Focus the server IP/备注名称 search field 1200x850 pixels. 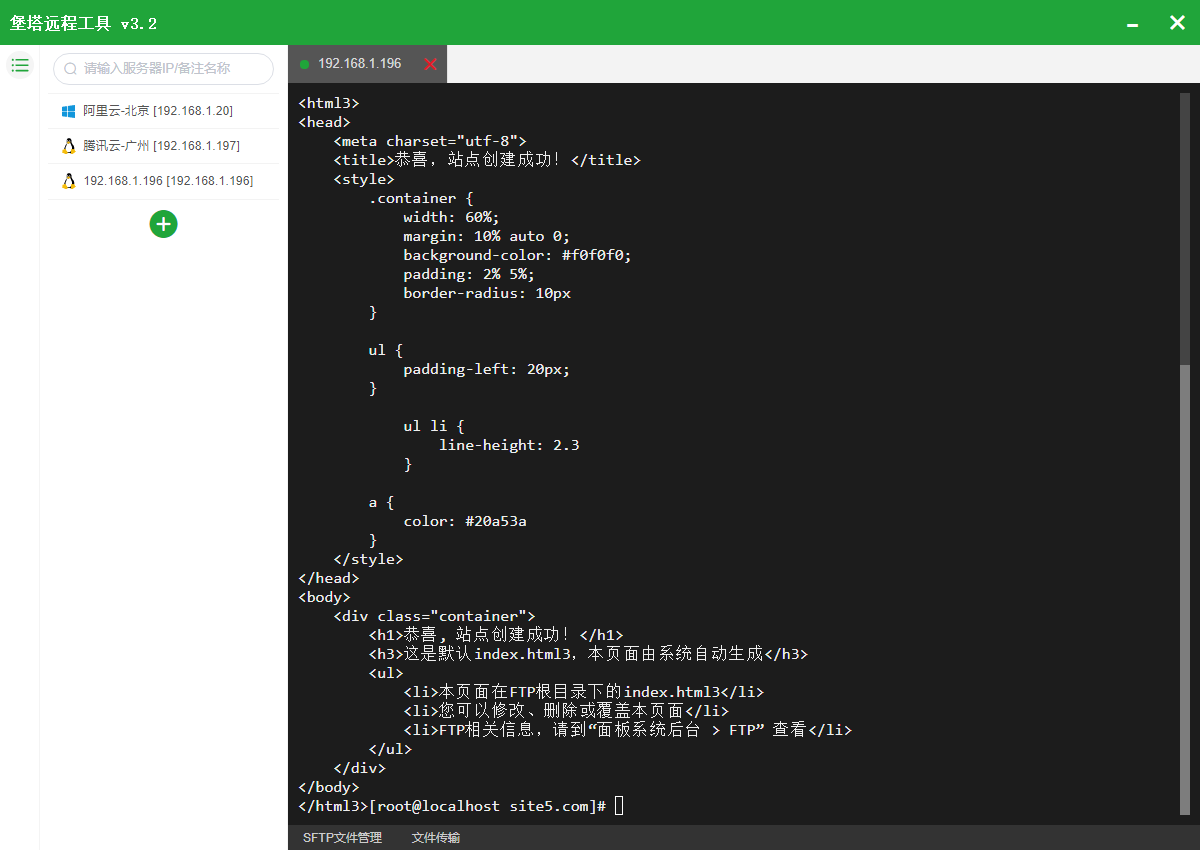[170, 69]
